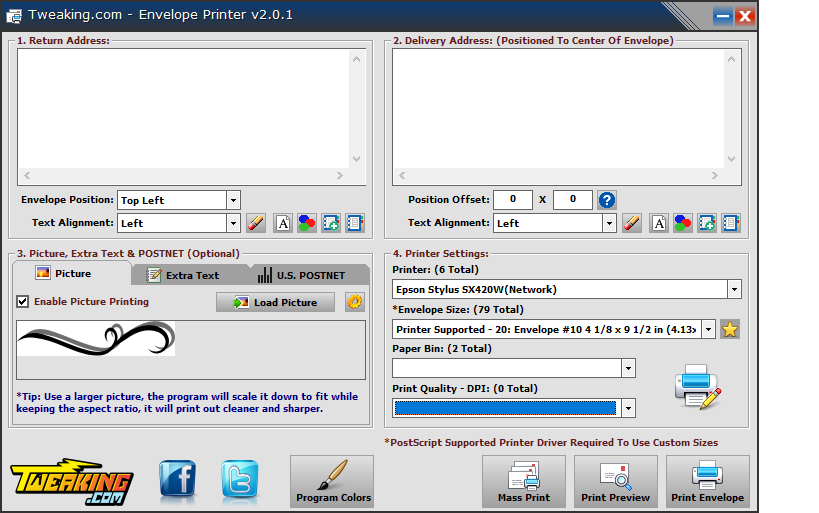Screen dimensions: 819x513
Task: Click the eraser icon for Delivery Address
Action: (632, 223)
